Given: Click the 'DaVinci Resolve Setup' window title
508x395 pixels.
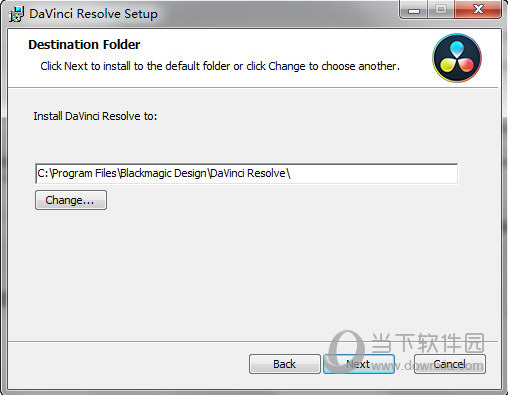Looking at the screenshot, I should click(93, 14).
